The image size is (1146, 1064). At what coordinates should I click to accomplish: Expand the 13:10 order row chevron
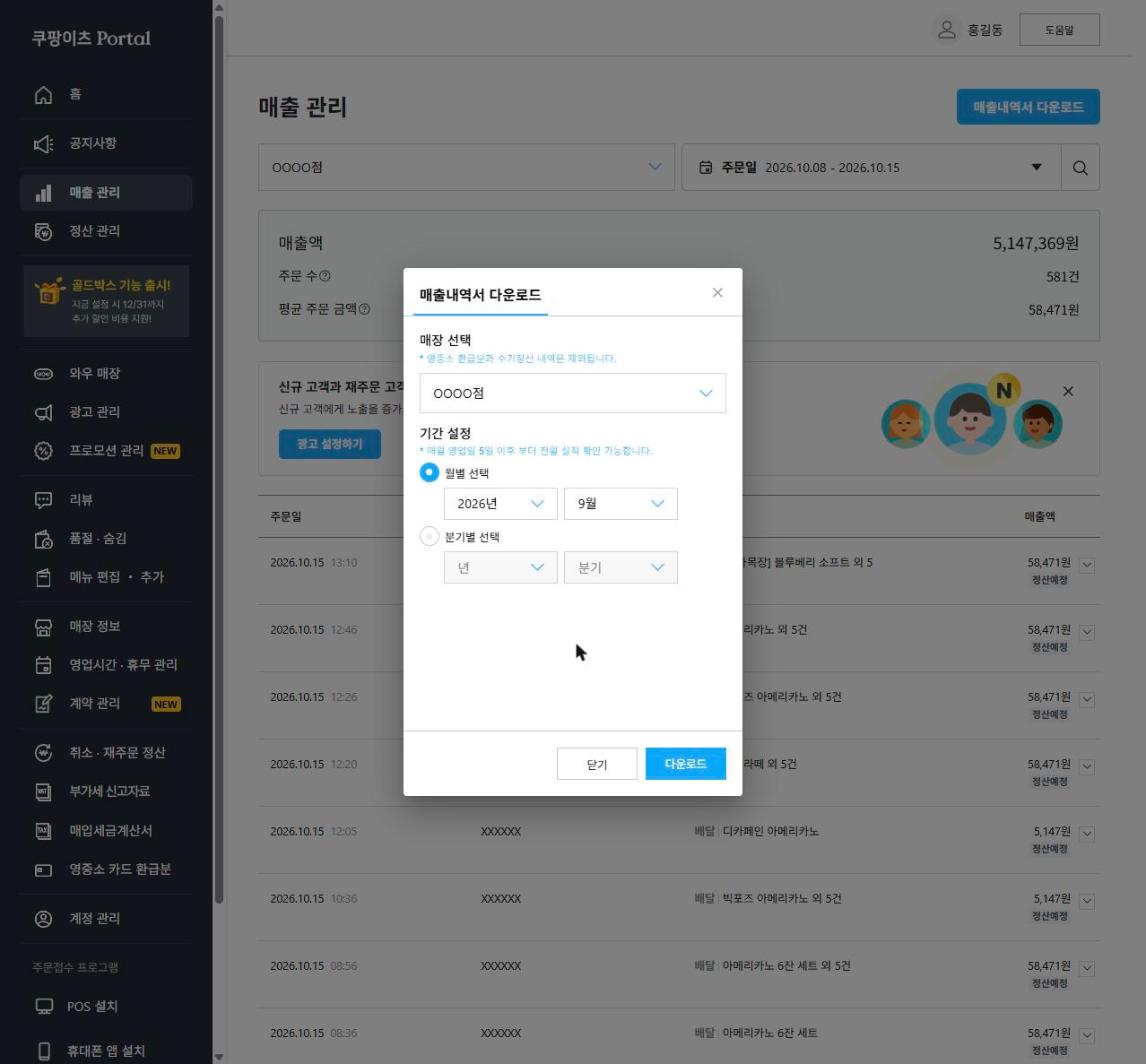pos(1087,565)
